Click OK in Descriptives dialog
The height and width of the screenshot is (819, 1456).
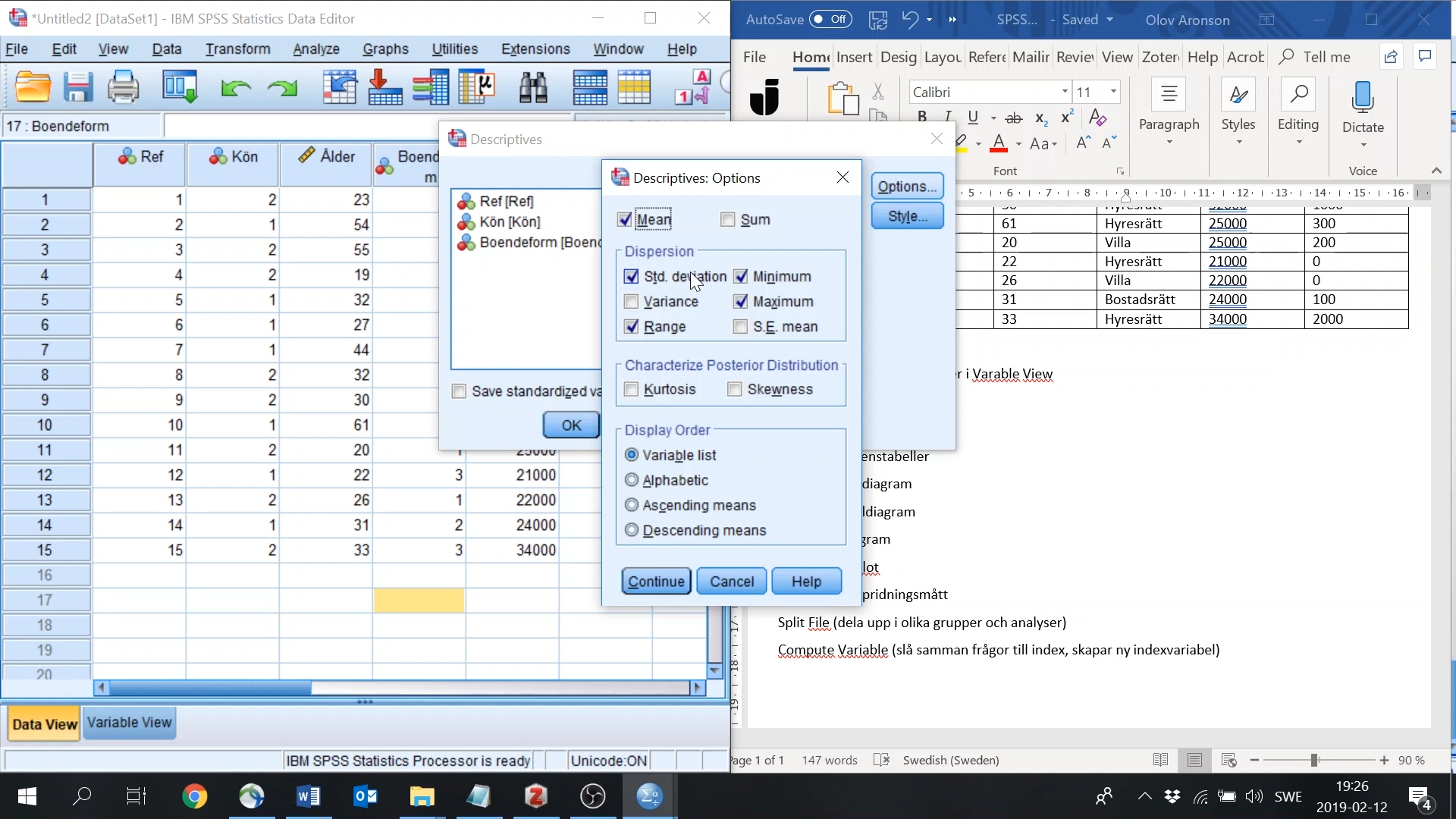571,425
